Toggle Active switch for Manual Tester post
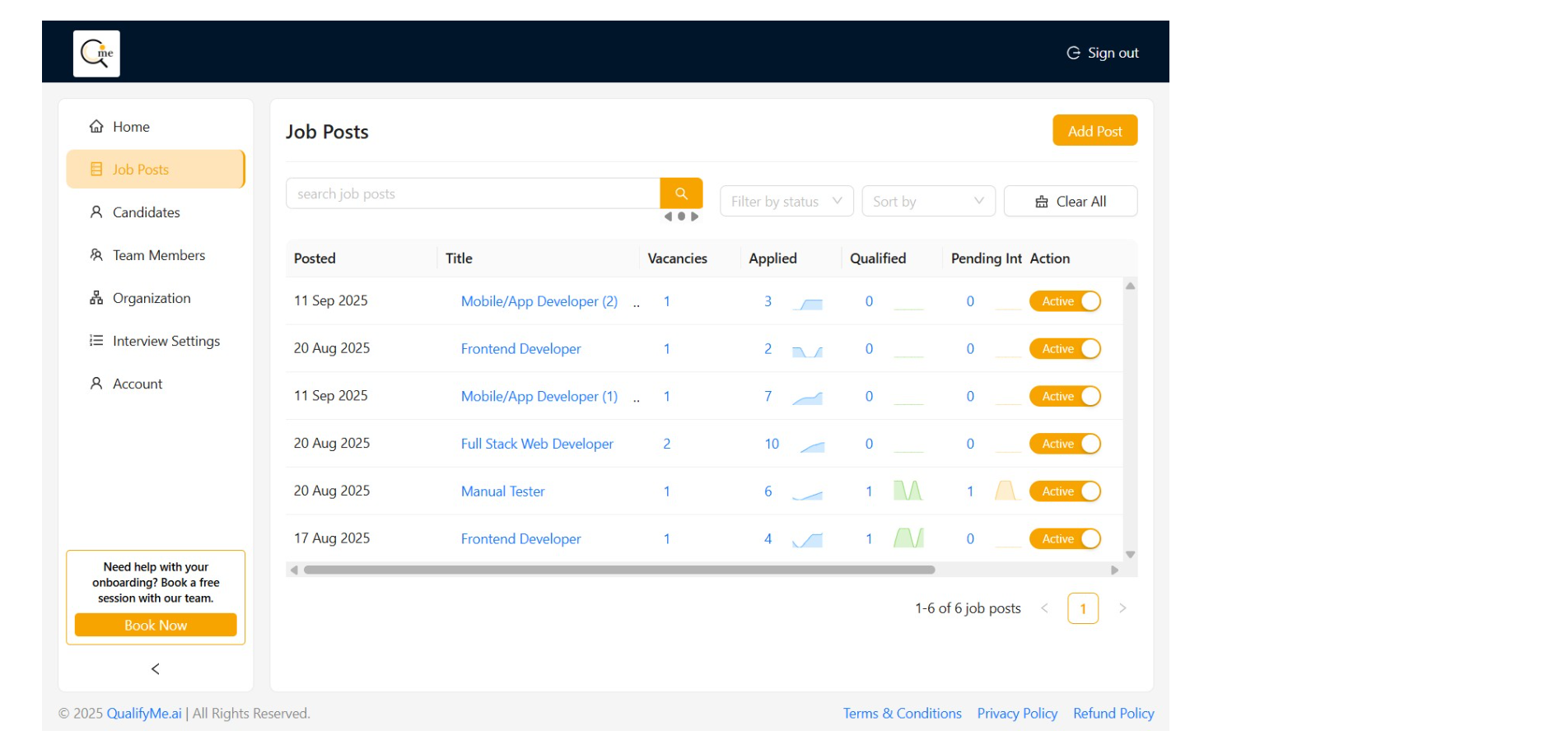The height and width of the screenshot is (754, 1568). tap(1065, 491)
